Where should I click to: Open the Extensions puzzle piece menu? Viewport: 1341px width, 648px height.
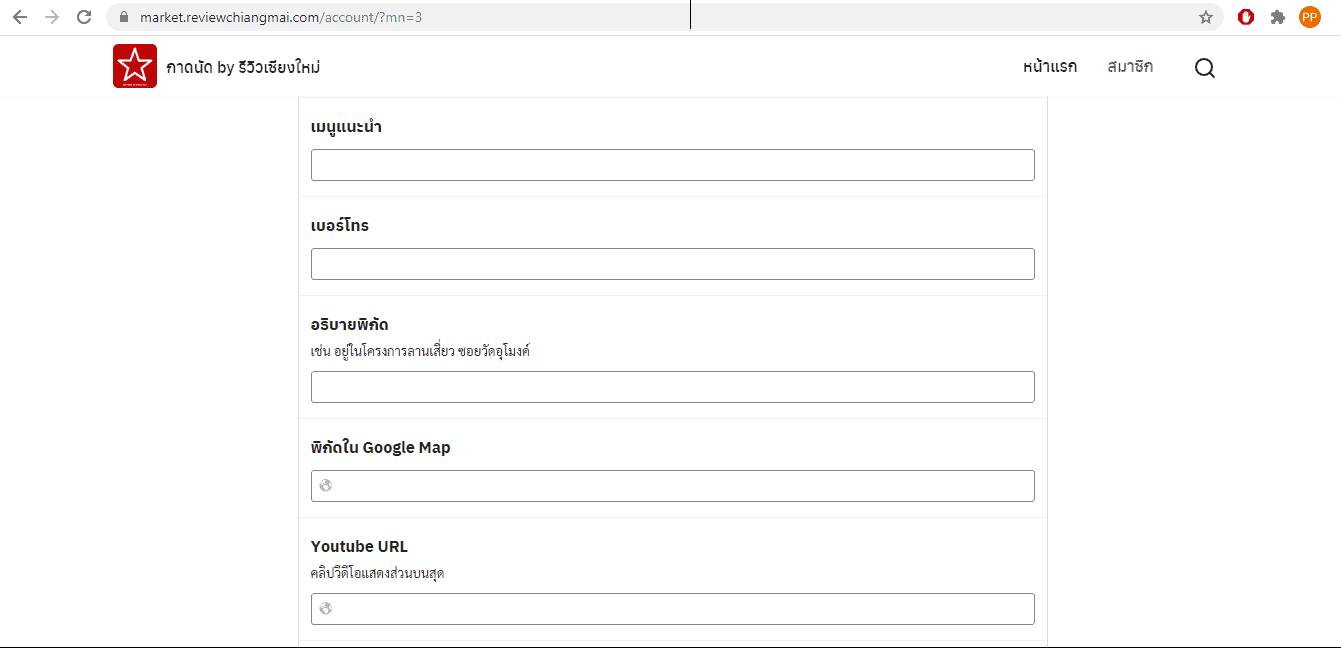click(x=1277, y=17)
